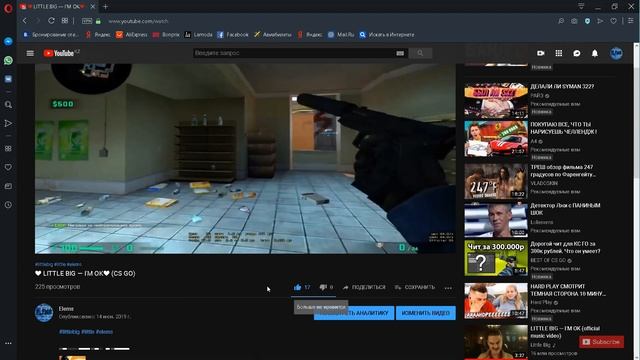Open AliExpress bookmark

[x=131, y=35]
